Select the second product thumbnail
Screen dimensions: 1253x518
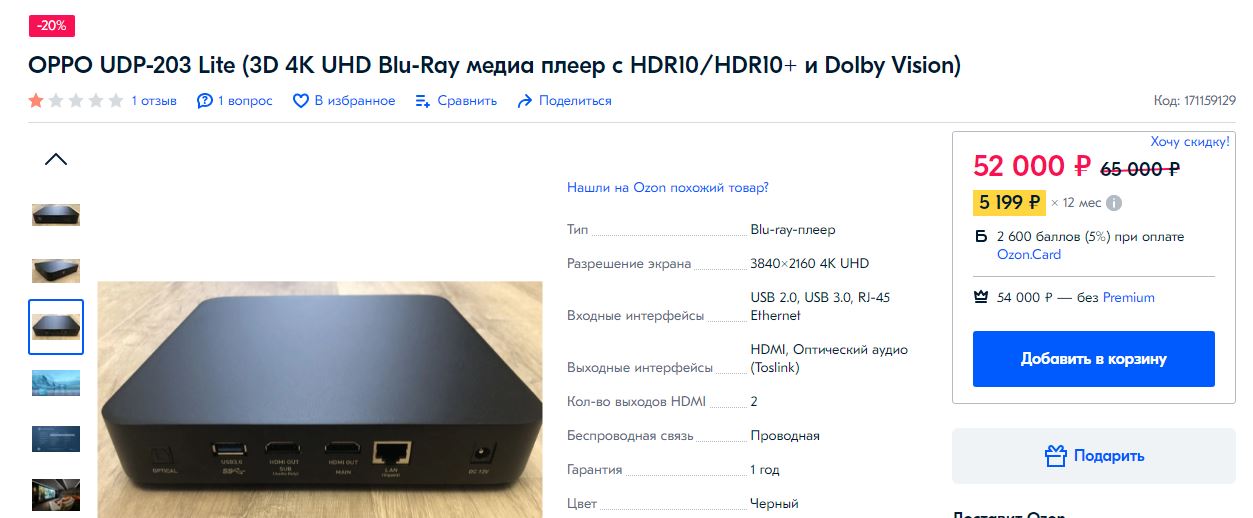click(x=56, y=271)
